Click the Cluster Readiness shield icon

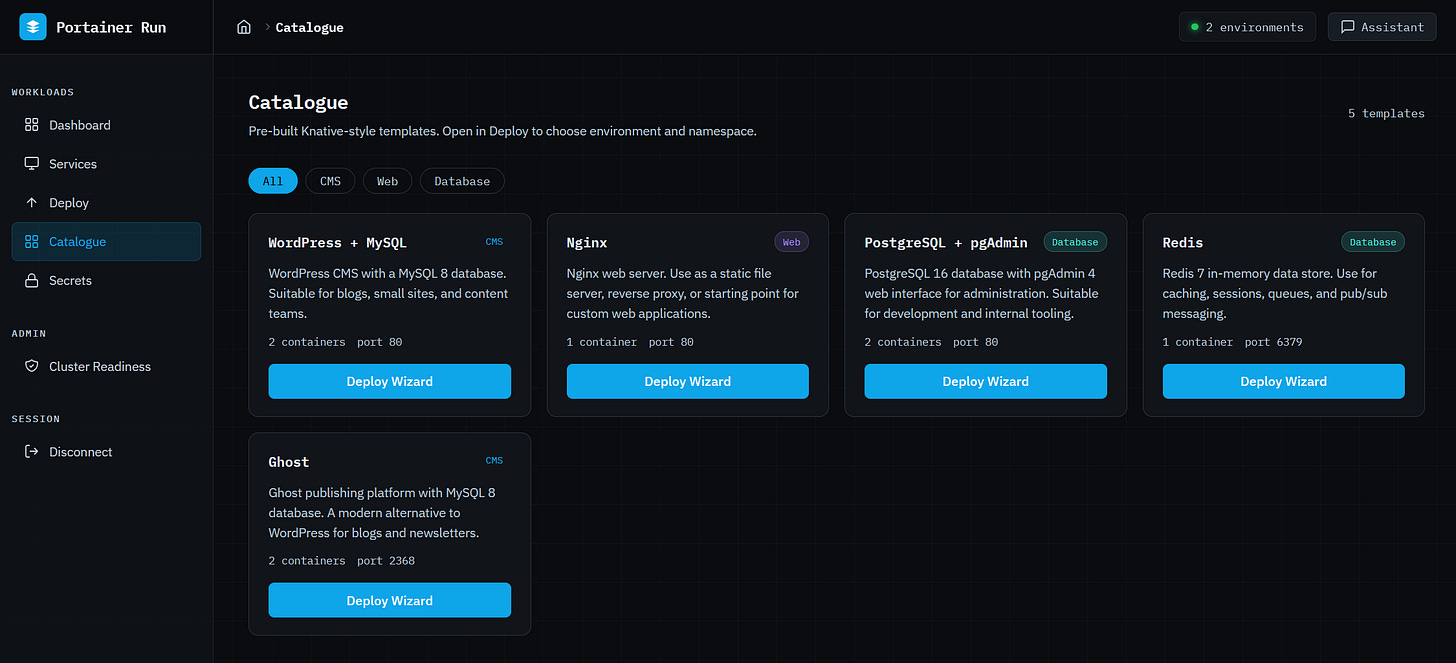32,367
